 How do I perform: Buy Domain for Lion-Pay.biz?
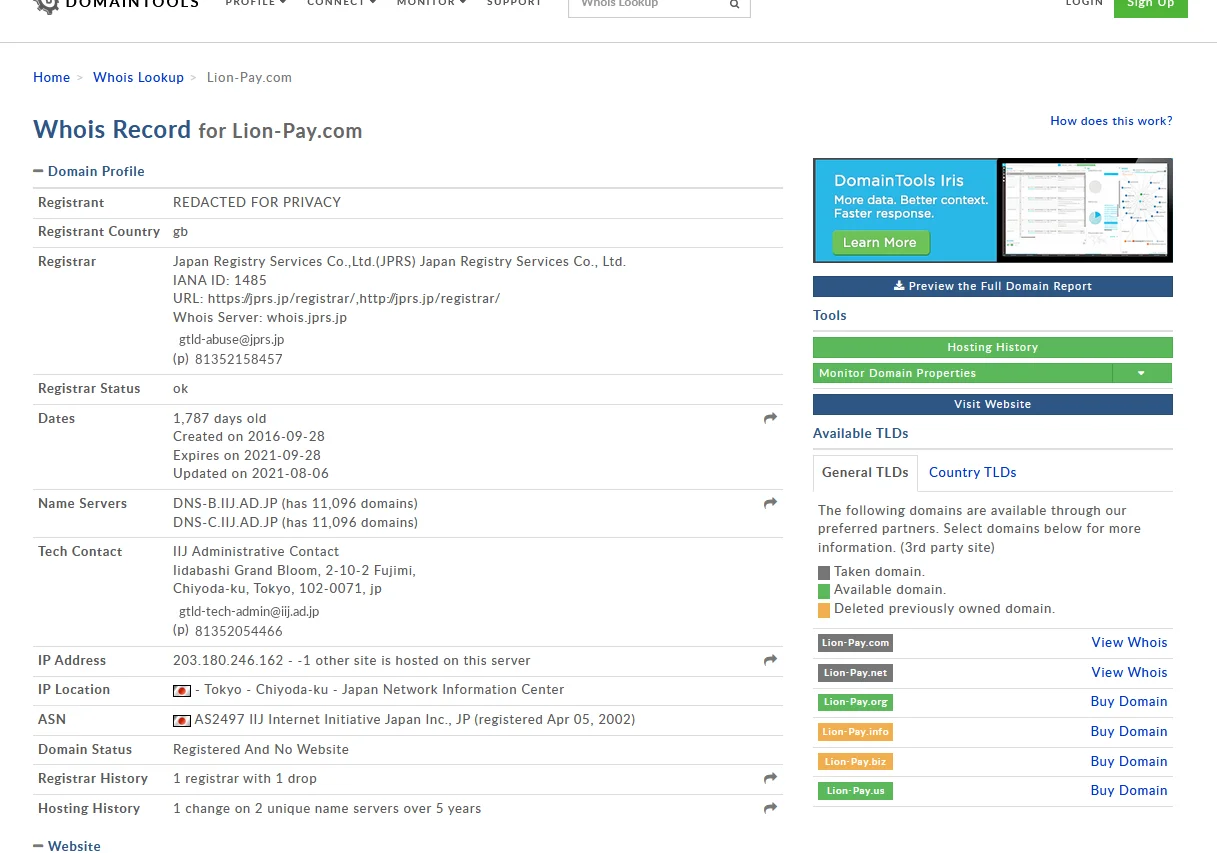(1129, 762)
